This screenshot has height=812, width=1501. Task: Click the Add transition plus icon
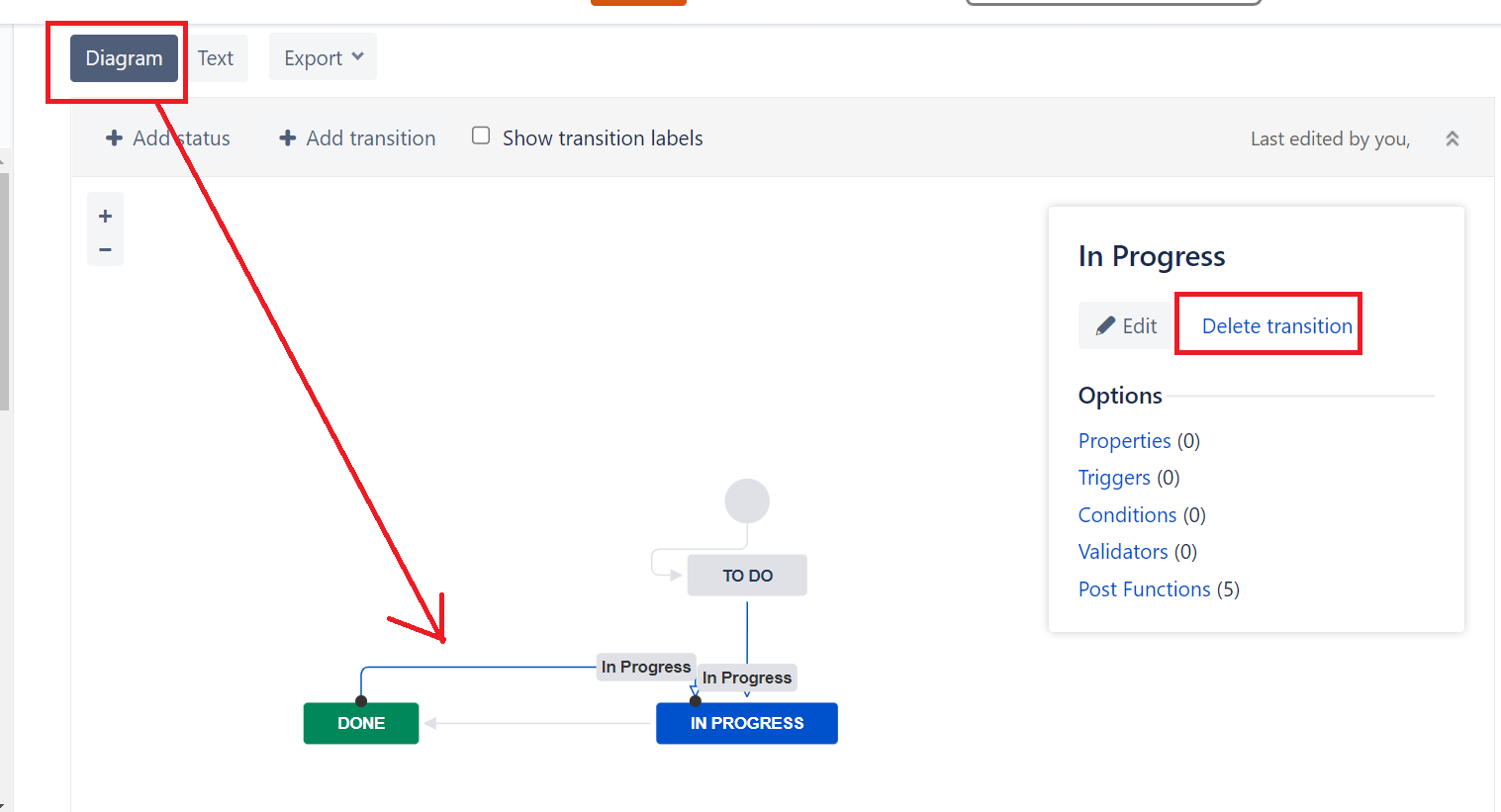(287, 137)
